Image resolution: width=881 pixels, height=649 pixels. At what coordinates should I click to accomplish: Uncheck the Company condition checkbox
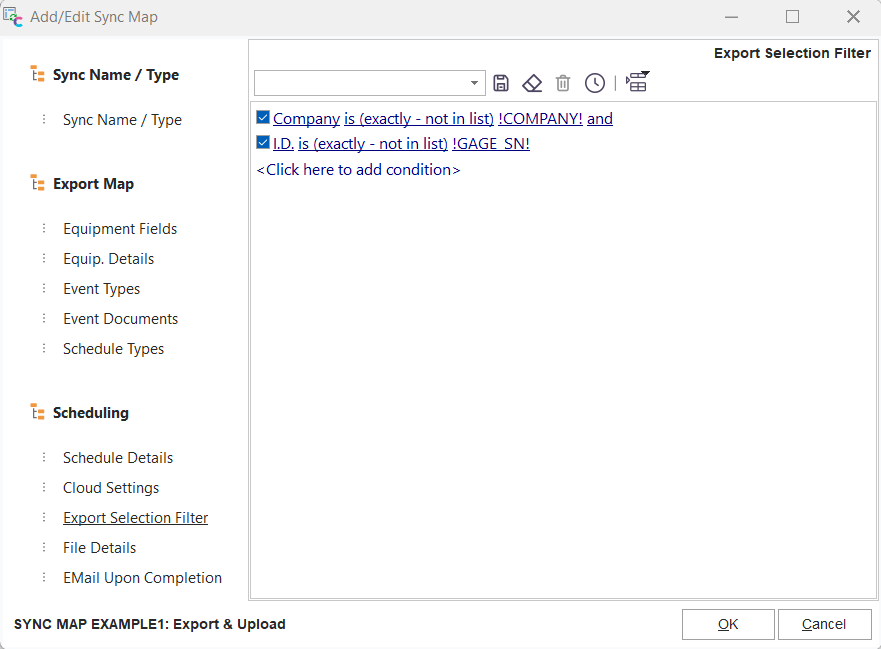point(263,118)
